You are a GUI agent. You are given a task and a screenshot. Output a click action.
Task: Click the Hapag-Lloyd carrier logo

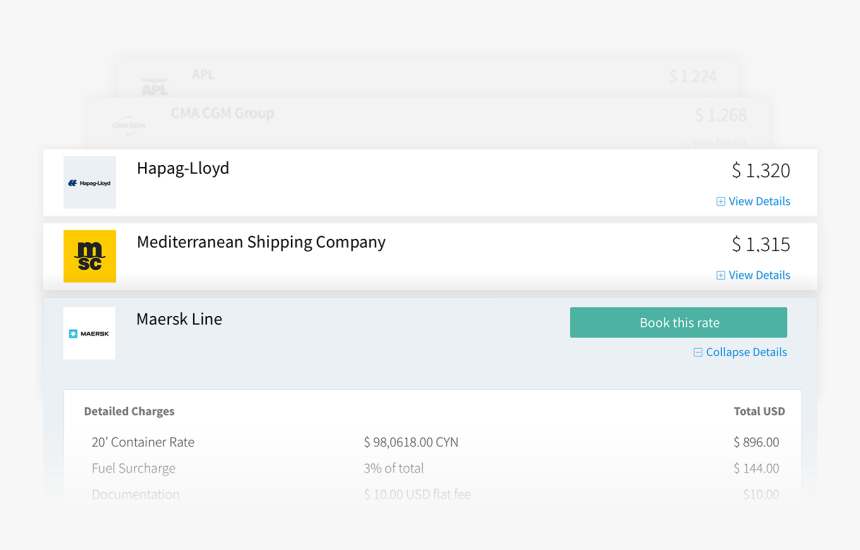pos(89,183)
